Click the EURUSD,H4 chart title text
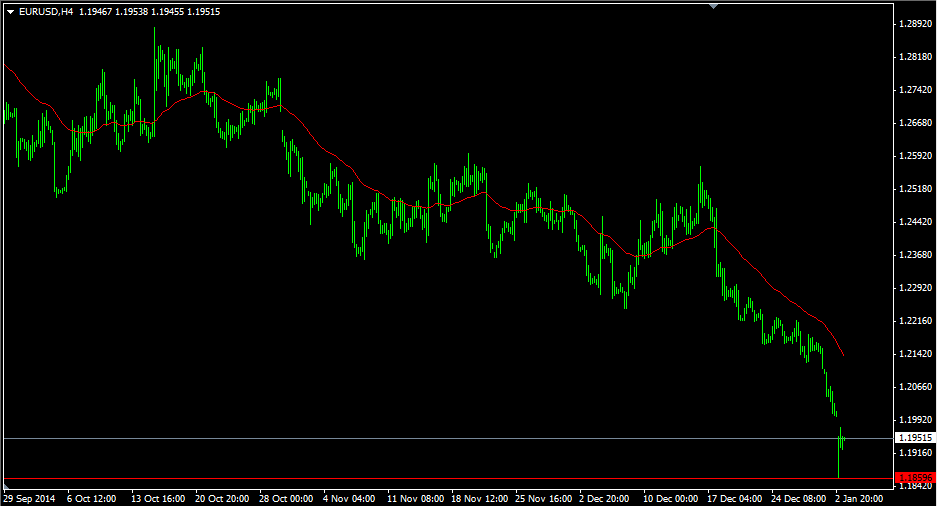This screenshot has width=938, height=506. pos(46,11)
